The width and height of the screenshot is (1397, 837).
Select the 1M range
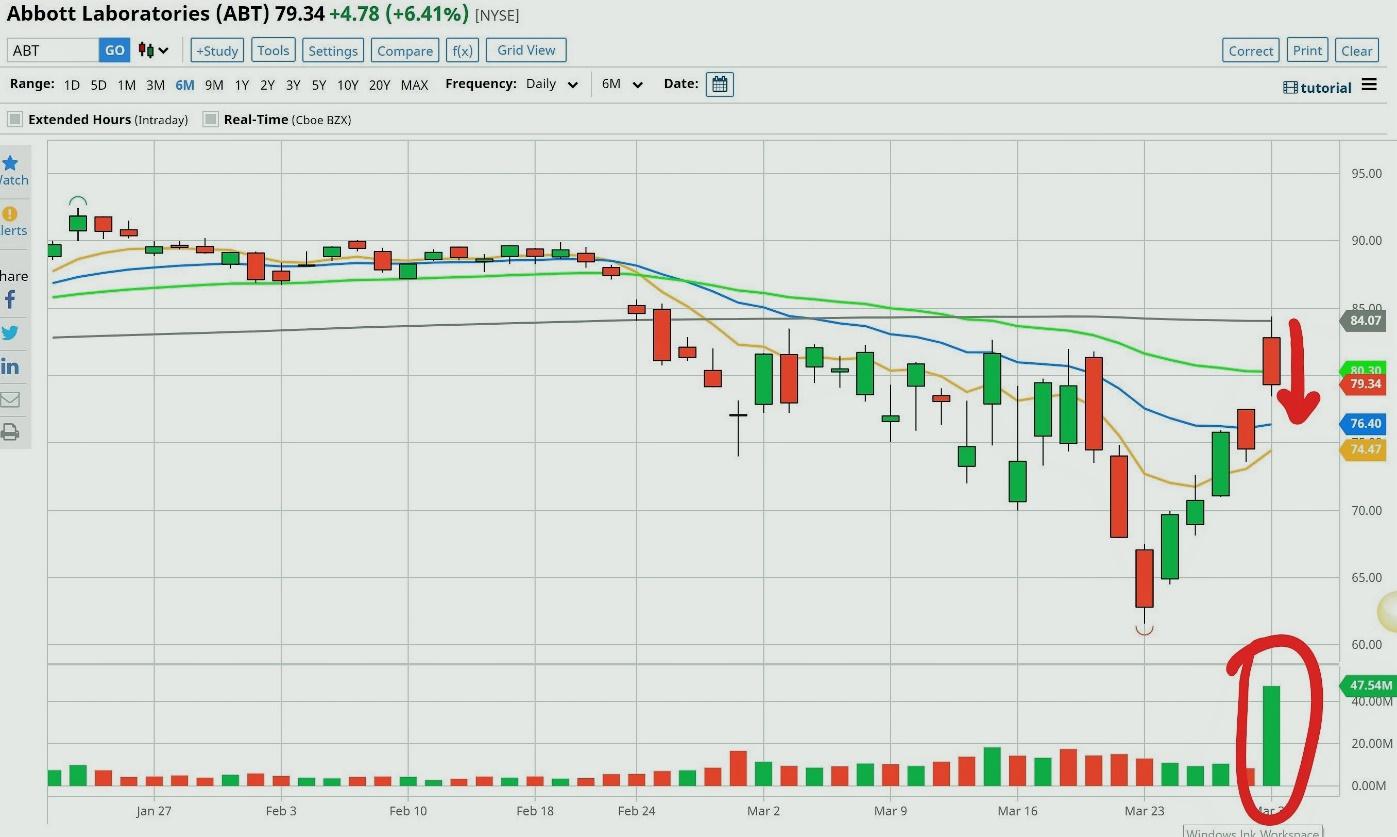click(x=126, y=85)
